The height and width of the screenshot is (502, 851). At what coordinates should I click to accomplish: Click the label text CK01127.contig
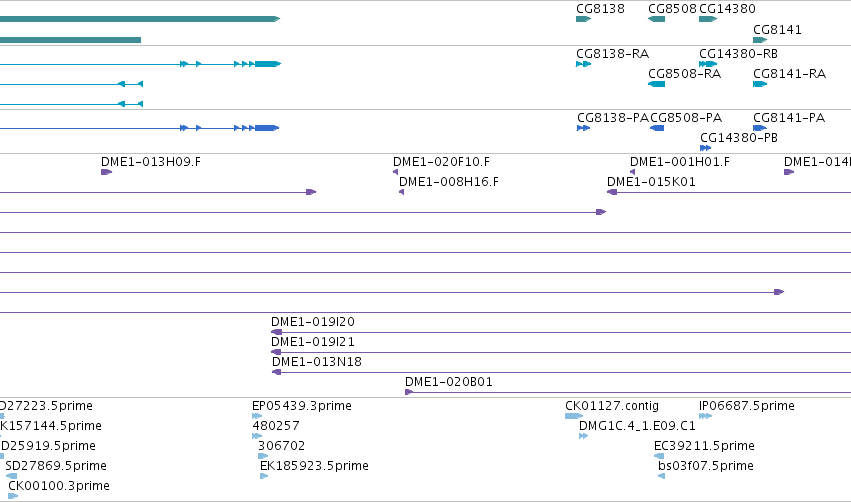[x=612, y=406]
